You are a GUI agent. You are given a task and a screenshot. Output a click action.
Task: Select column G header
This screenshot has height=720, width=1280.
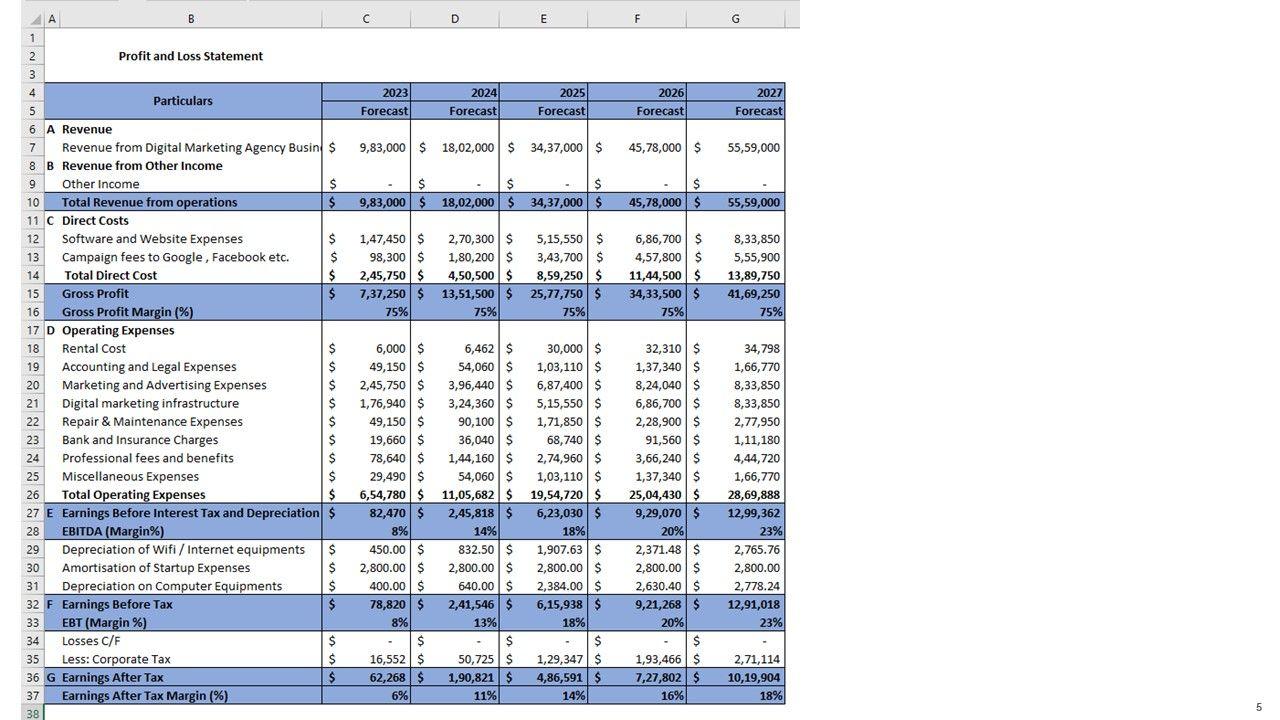(x=735, y=19)
